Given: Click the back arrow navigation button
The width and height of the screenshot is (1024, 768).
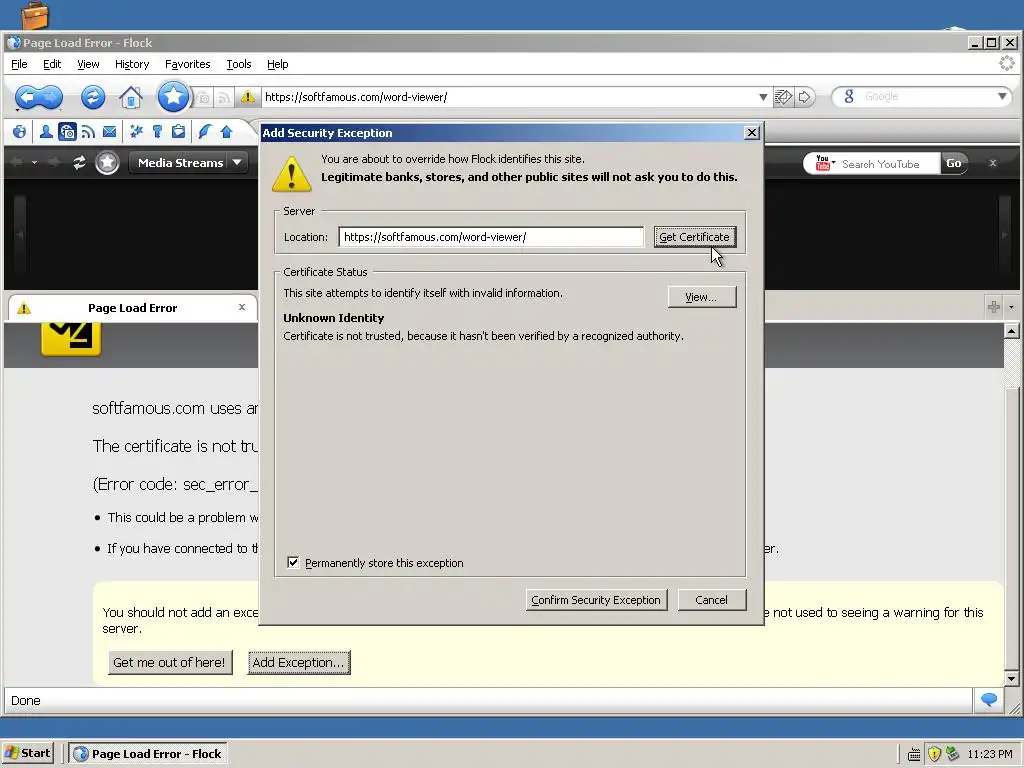Looking at the screenshot, I should point(27,97).
